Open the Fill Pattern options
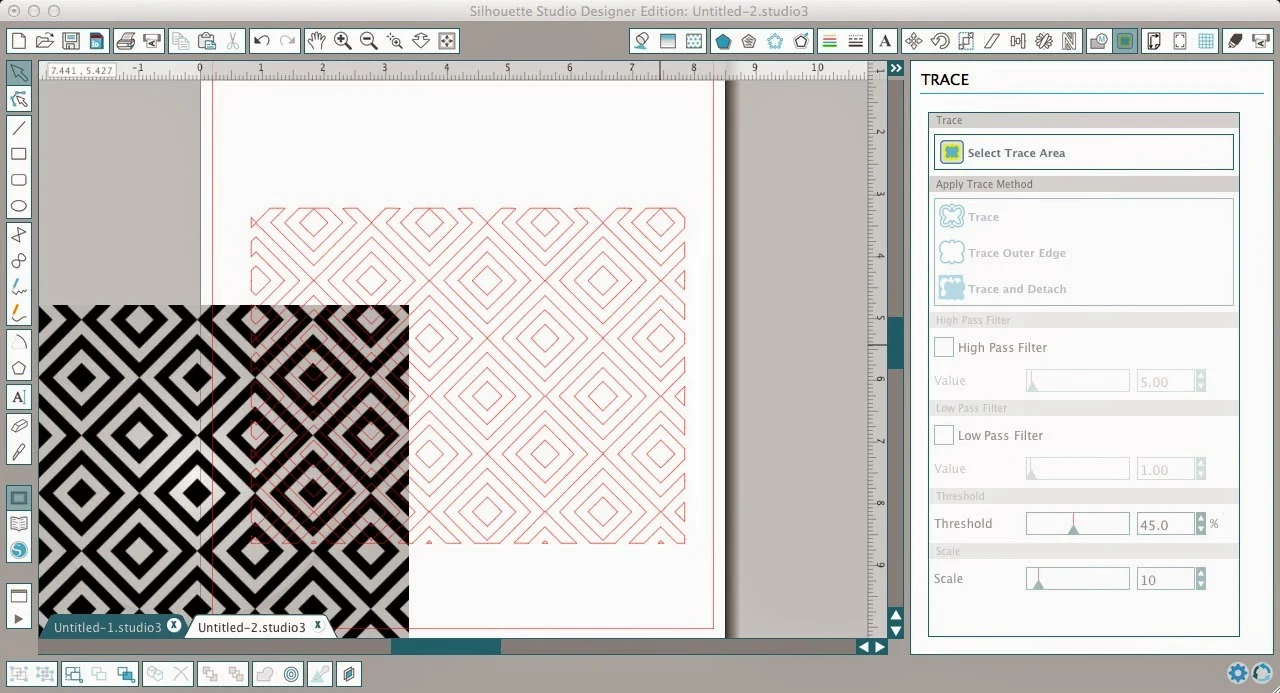 pos(693,41)
